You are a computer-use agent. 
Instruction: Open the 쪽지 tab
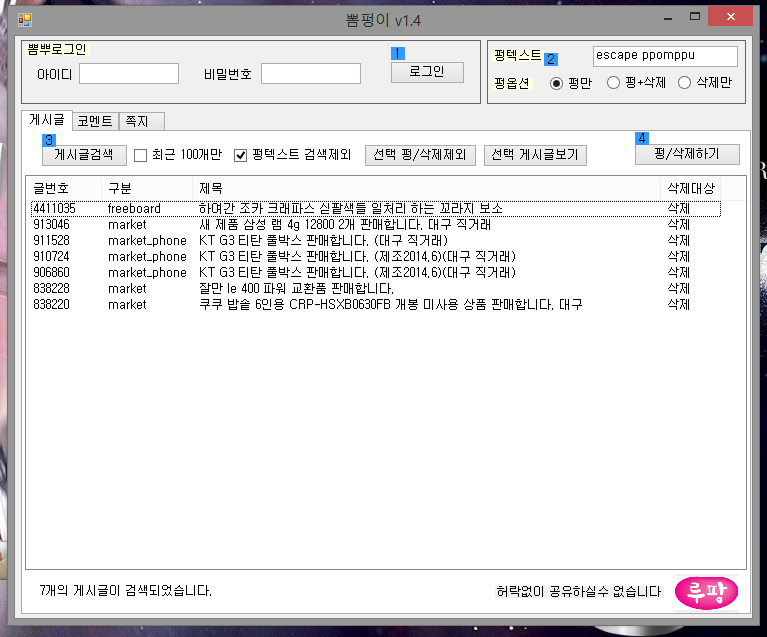point(135,121)
